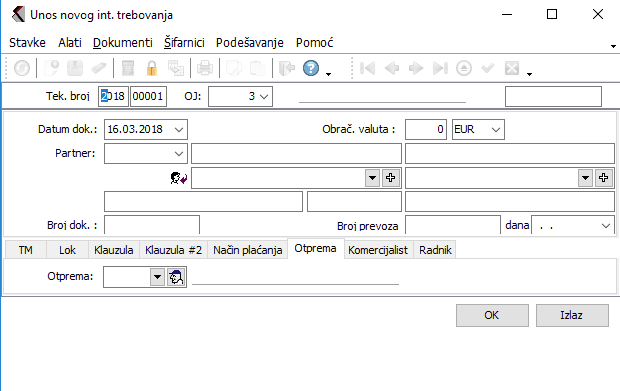620x391 pixels.
Task: Click the Izlaz button
Action: [572, 315]
